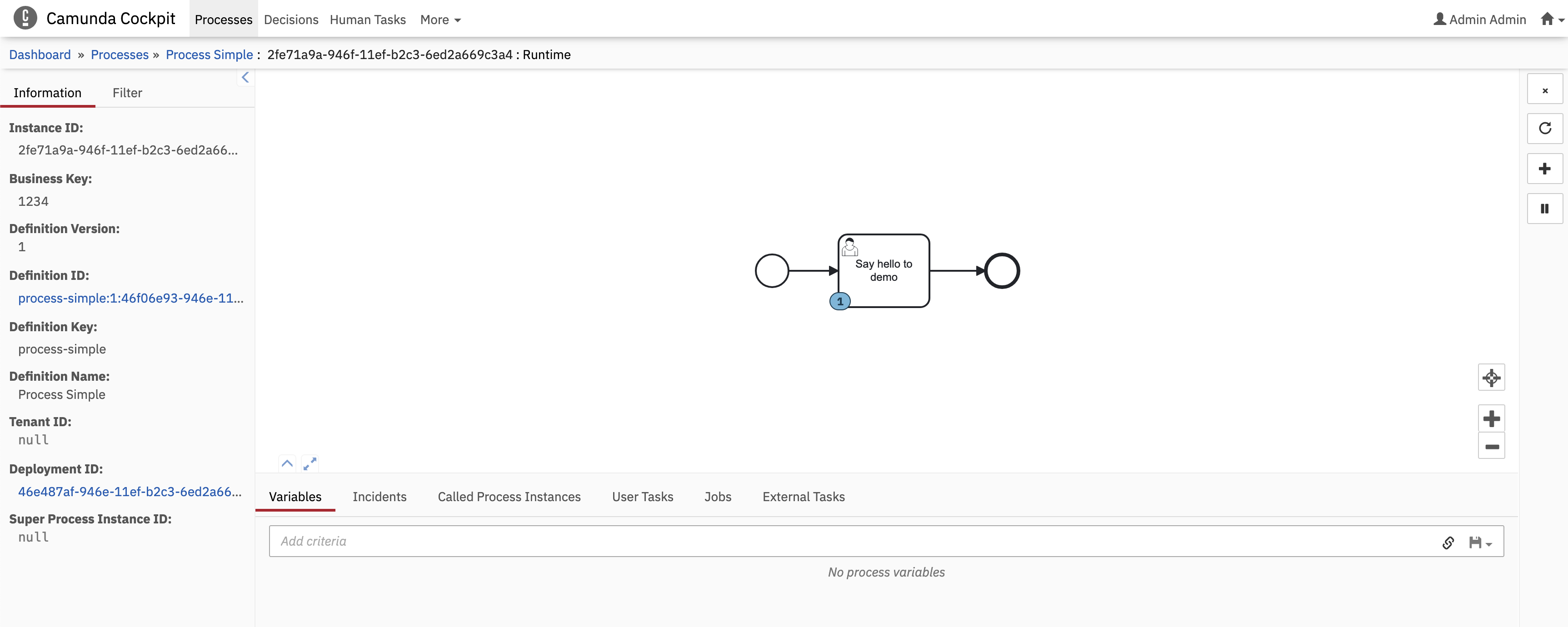The height and width of the screenshot is (627, 1568).
Task: Zoom out of the diagram
Action: pos(1491,446)
